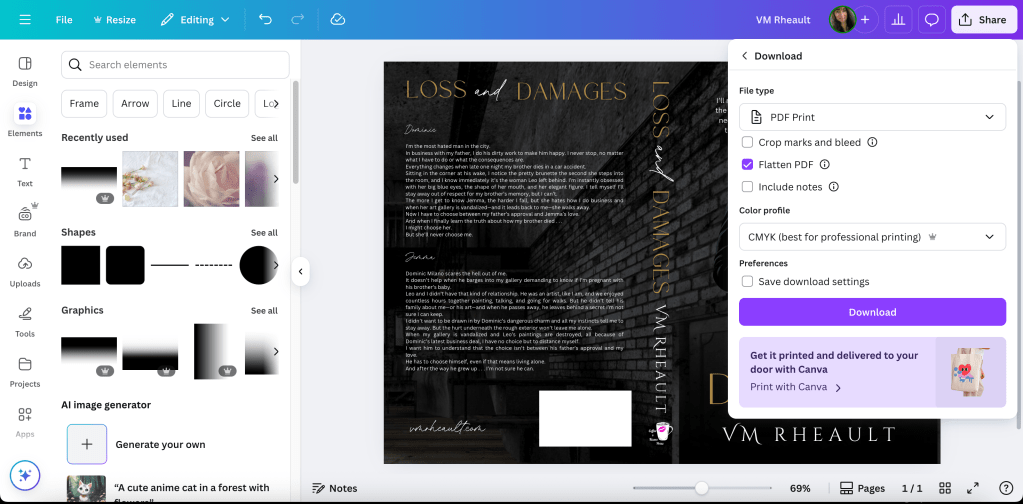
Task: Expand the CMYK color profile dropdown
Action: pyautogui.click(x=872, y=237)
